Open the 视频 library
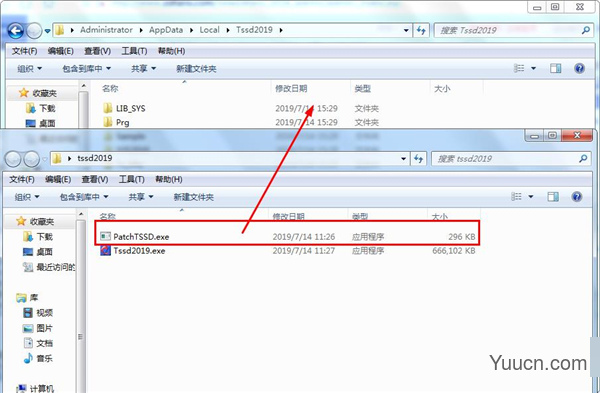 38,313
